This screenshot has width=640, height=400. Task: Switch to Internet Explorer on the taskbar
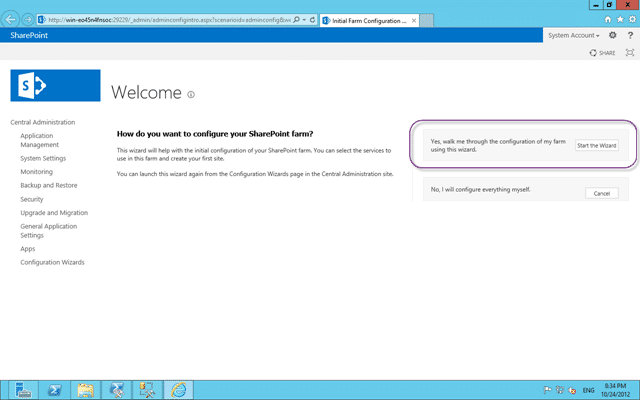tap(178, 390)
